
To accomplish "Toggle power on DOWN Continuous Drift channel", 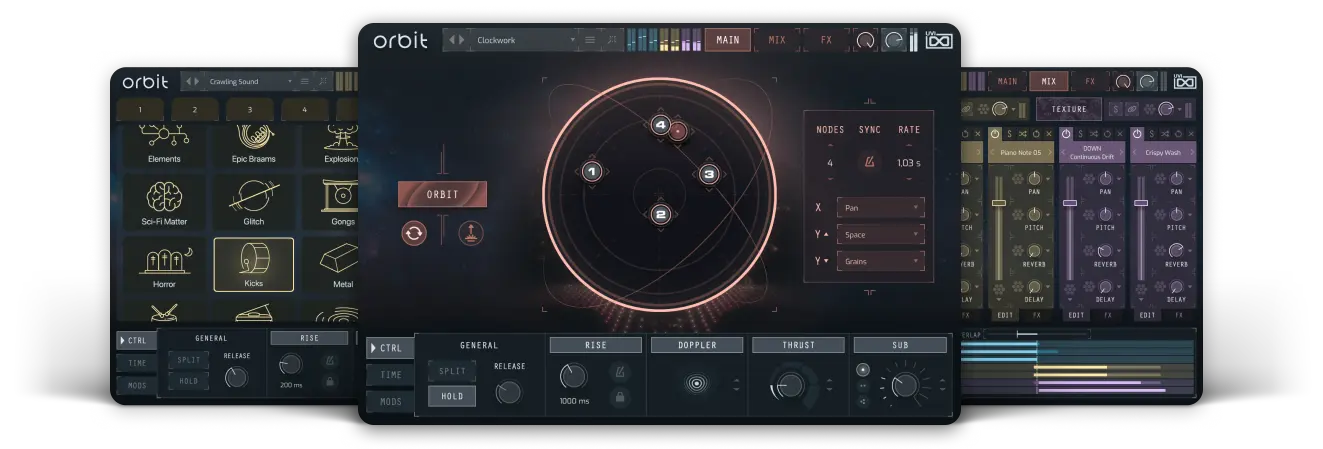I will pos(1066,133).
